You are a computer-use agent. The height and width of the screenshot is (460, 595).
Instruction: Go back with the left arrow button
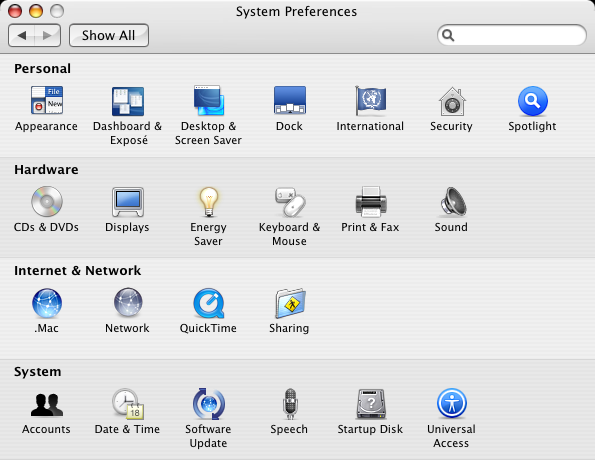click(21, 35)
